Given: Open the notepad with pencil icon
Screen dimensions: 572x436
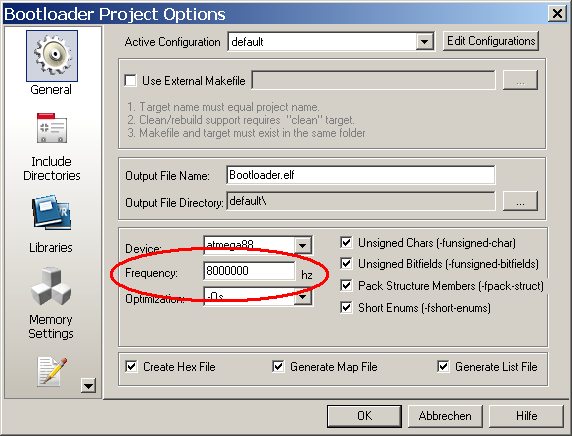Looking at the screenshot, I should click(52, 371).
